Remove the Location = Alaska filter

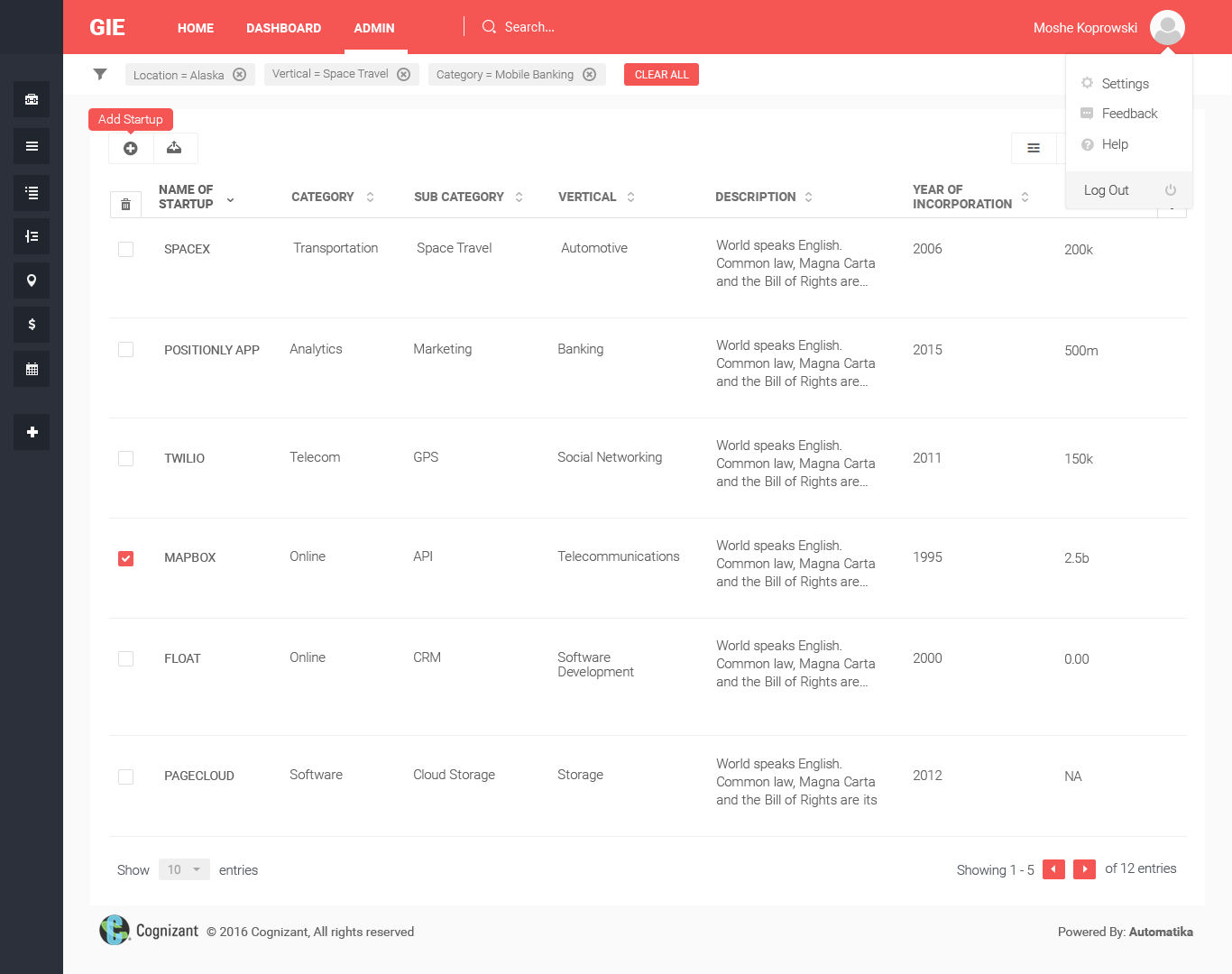click(x=240, y=75)
